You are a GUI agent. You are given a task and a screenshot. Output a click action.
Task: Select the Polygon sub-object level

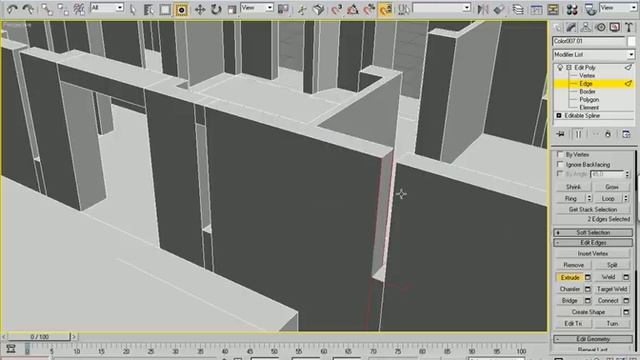[x=589, y=100]
